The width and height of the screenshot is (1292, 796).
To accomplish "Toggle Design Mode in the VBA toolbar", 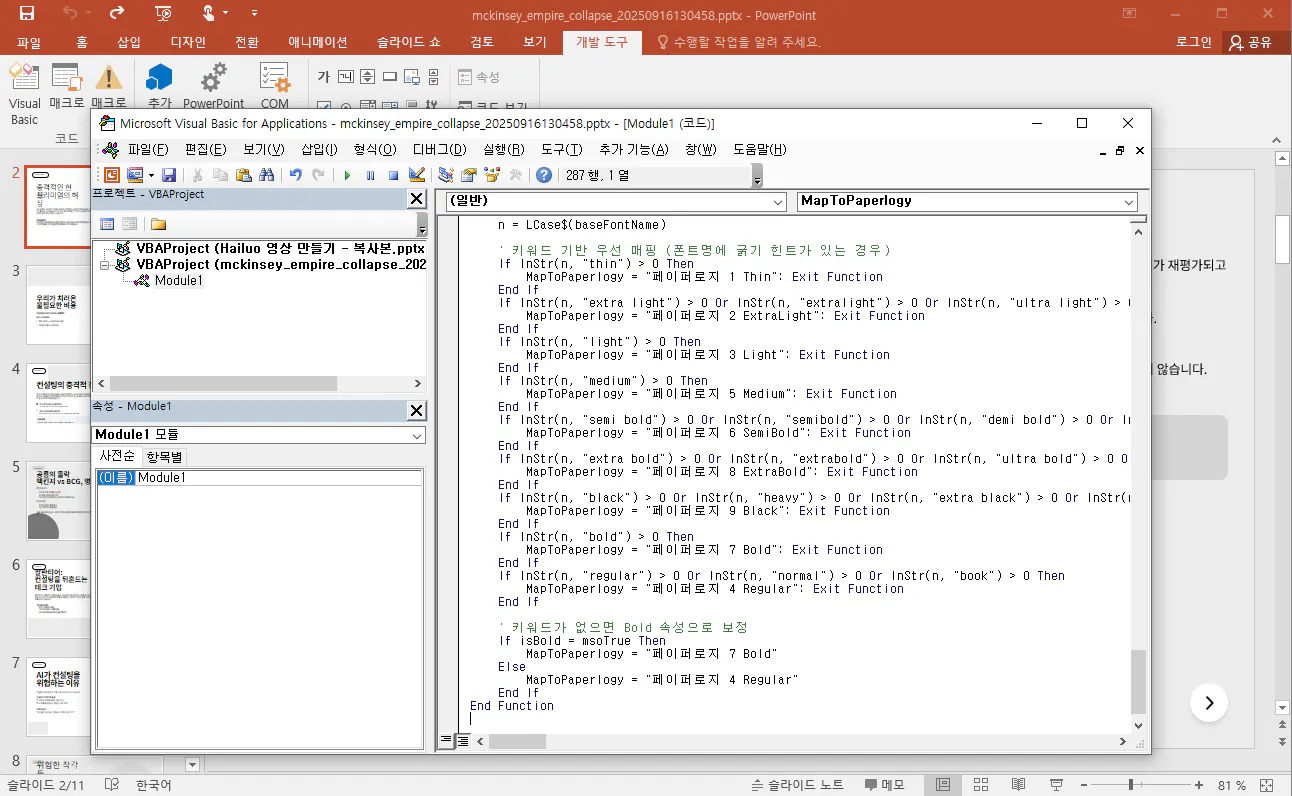I will (417, 175).
